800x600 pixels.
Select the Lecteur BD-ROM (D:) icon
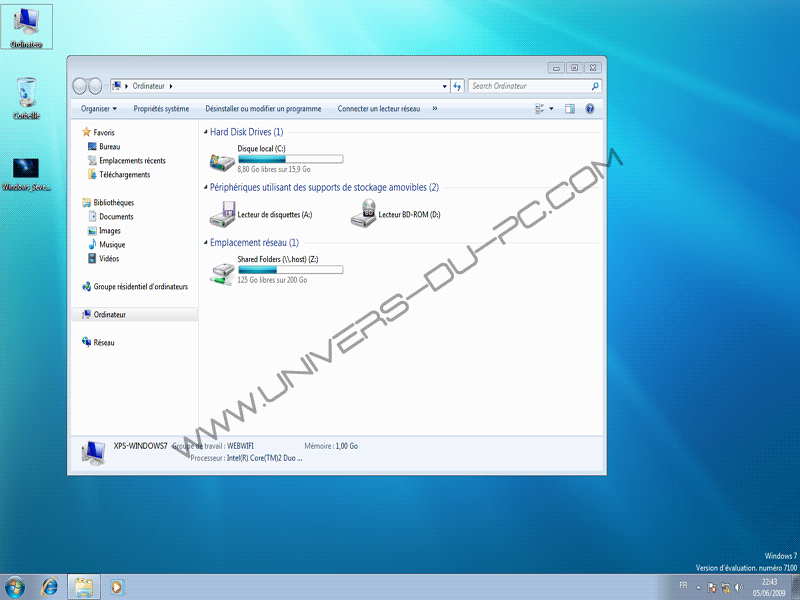tap(363, 213)
